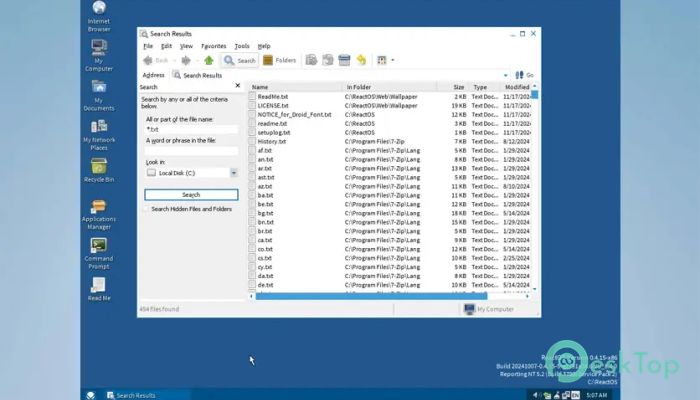The image size is (700, 400).
Task: Select the cy.txt file icon
Action: 252,267
